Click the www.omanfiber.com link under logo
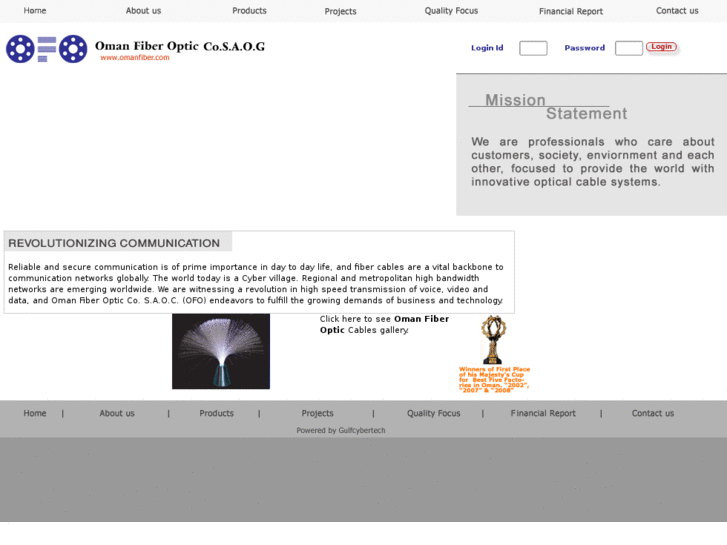Image resolution: width=727 pixels, height=545 pixels. point(135,58)
